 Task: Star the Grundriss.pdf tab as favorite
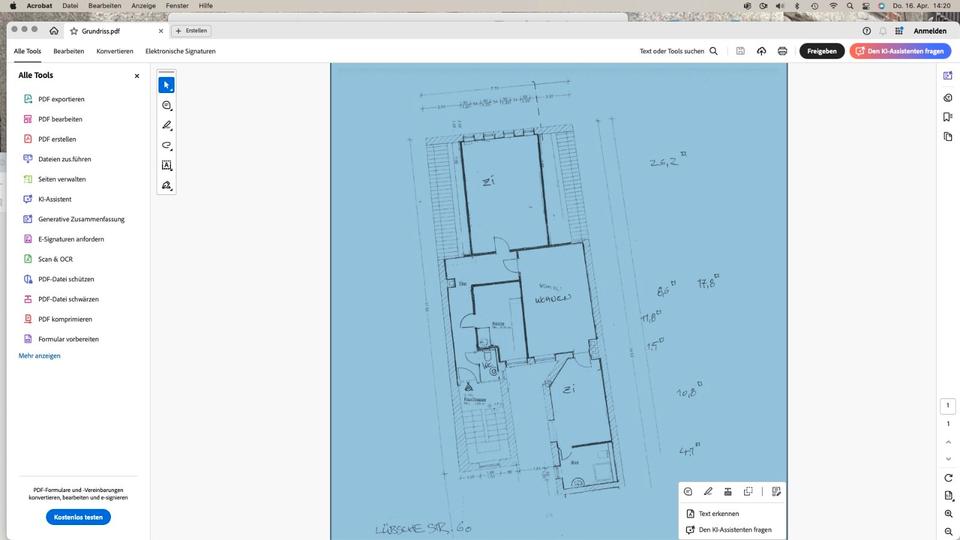(74, 31)
